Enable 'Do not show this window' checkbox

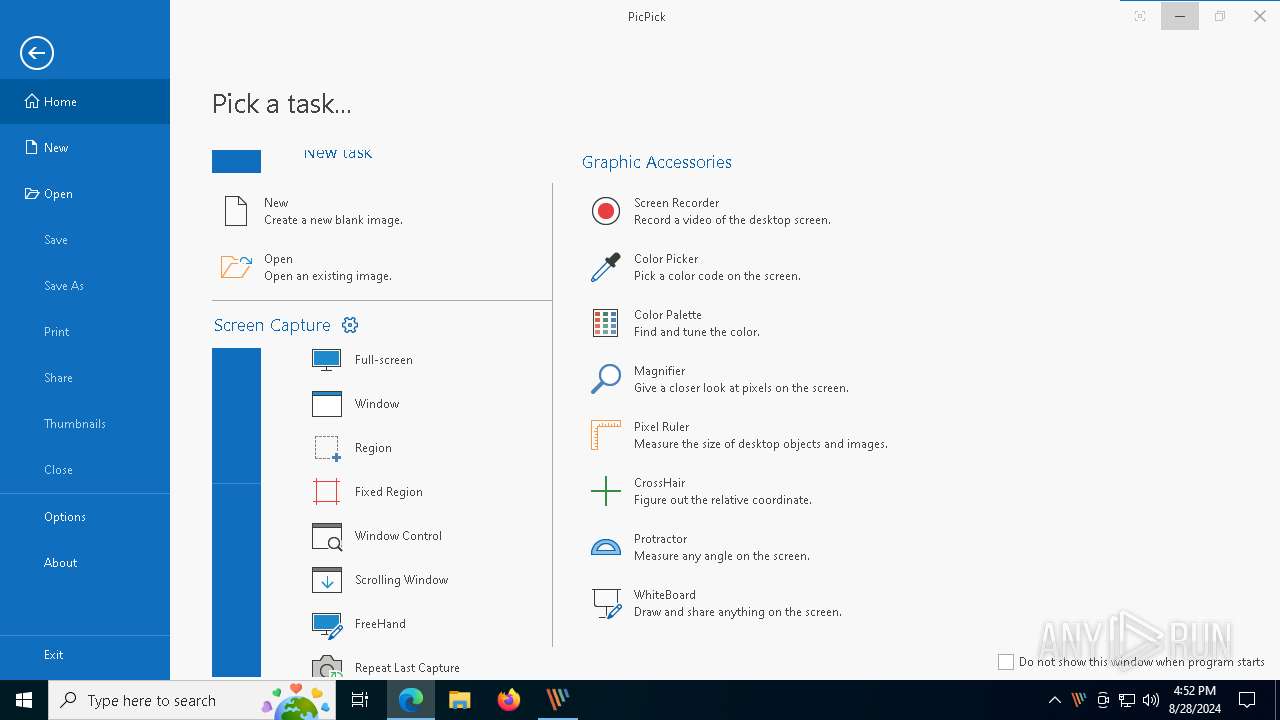click(x=1006, y=662)
